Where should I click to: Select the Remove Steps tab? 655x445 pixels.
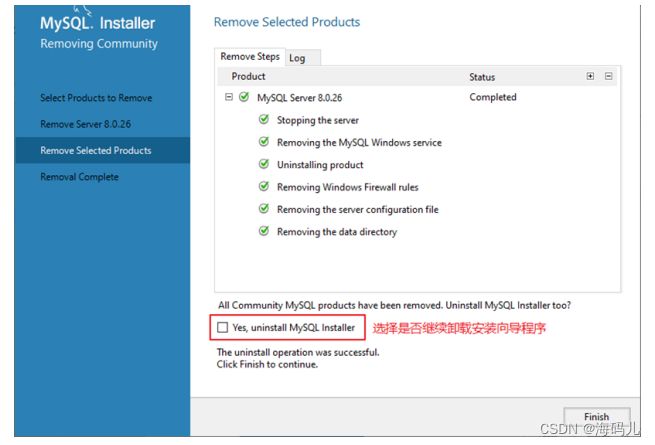(x=250, y=56)
